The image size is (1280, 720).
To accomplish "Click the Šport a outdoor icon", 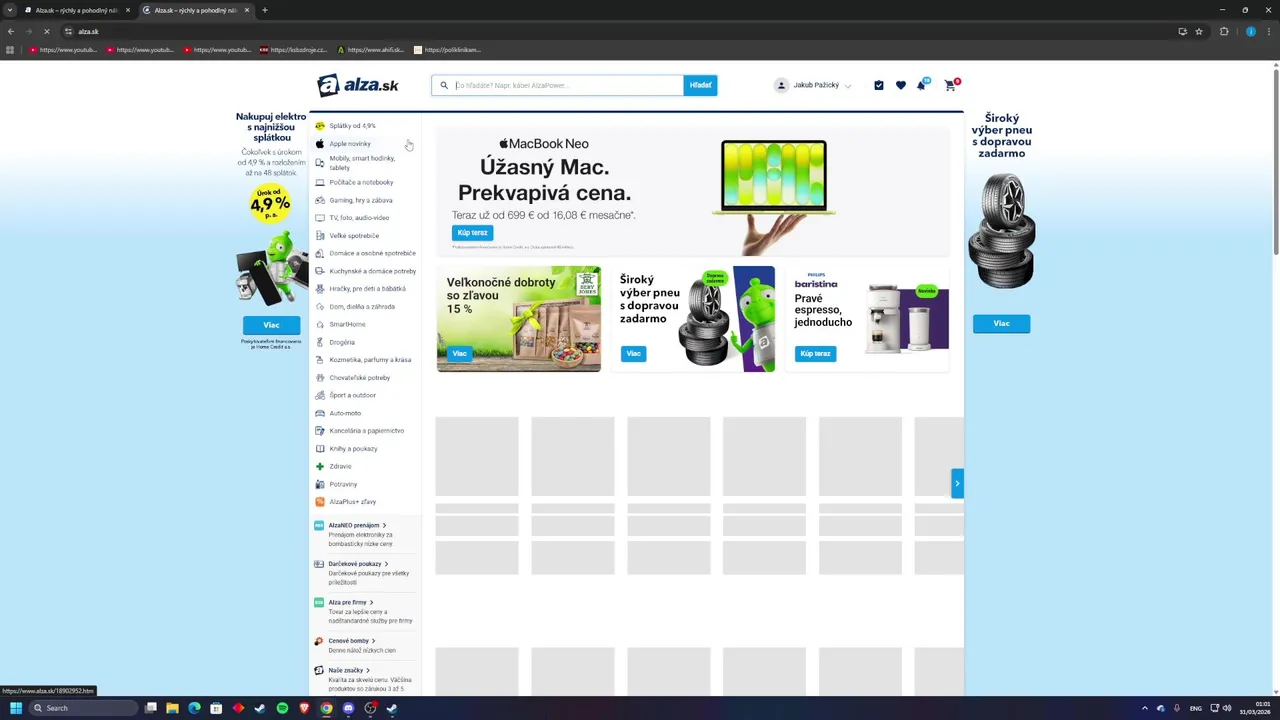I will pyautogui.click(x=320, y=395).
